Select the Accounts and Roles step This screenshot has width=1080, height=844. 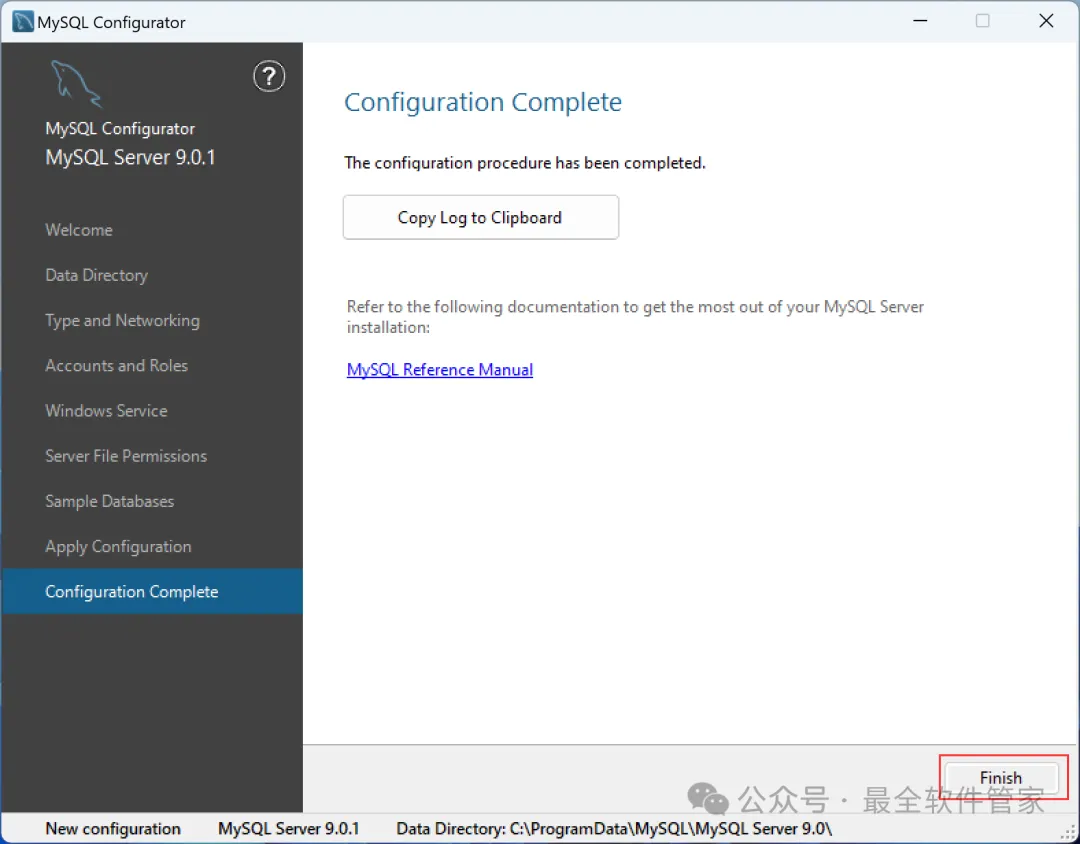116,365
